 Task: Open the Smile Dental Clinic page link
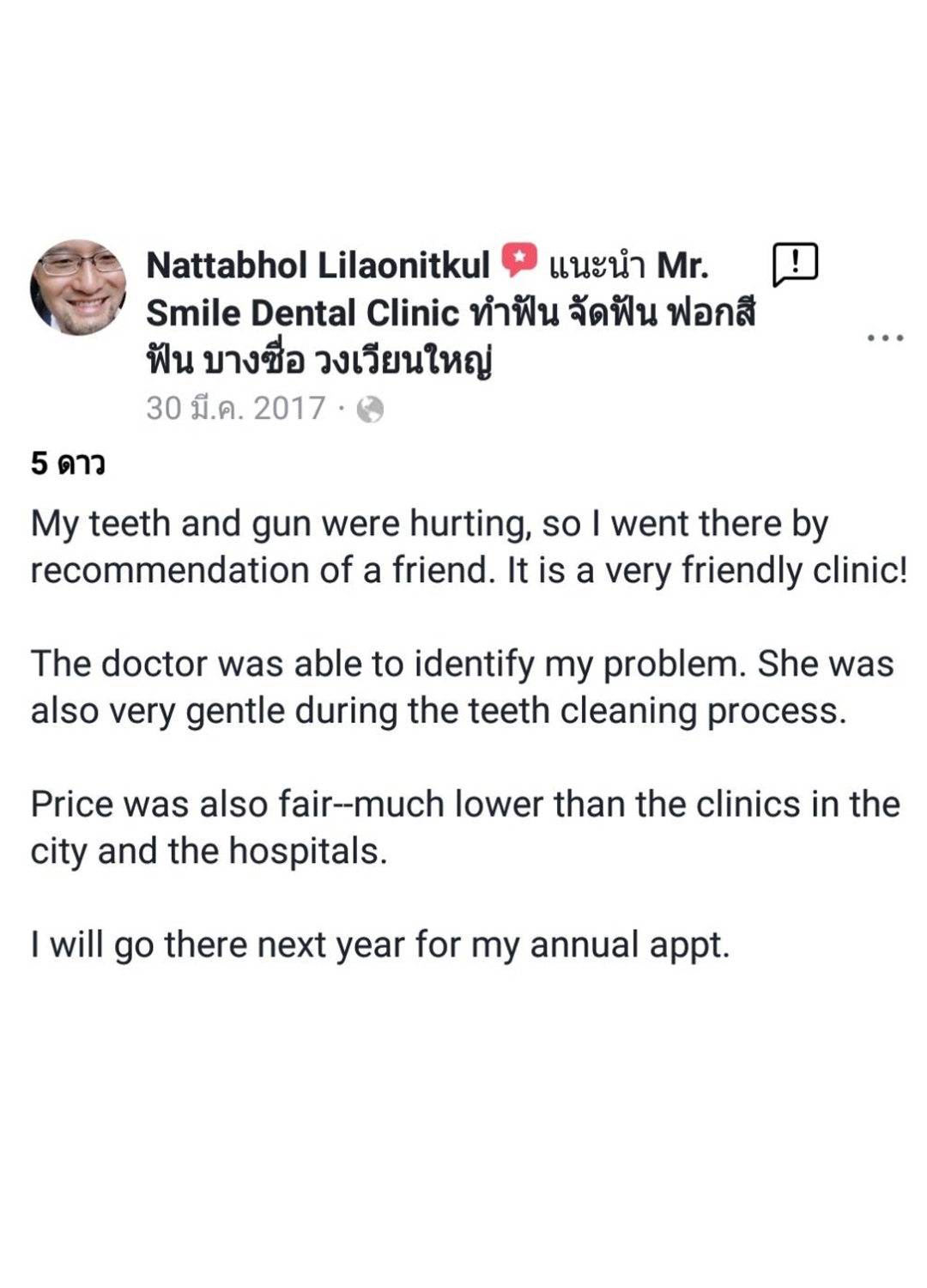tap(302, 313)
